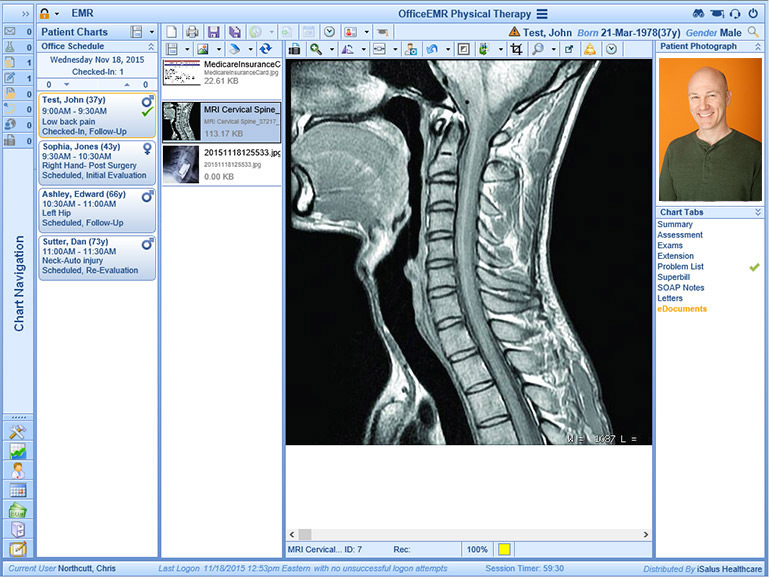Click the doctor with plus icon
The image size is (769, 578).
point(411,49)
